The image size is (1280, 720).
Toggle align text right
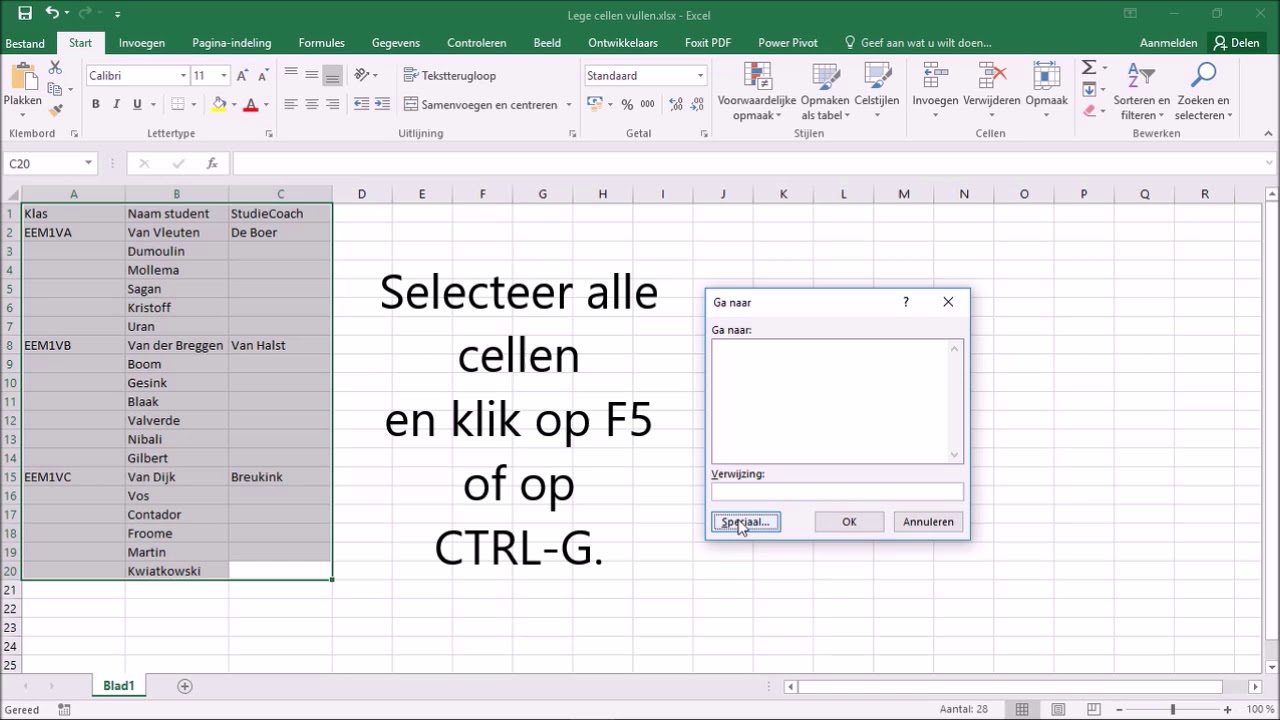point(333,104)
